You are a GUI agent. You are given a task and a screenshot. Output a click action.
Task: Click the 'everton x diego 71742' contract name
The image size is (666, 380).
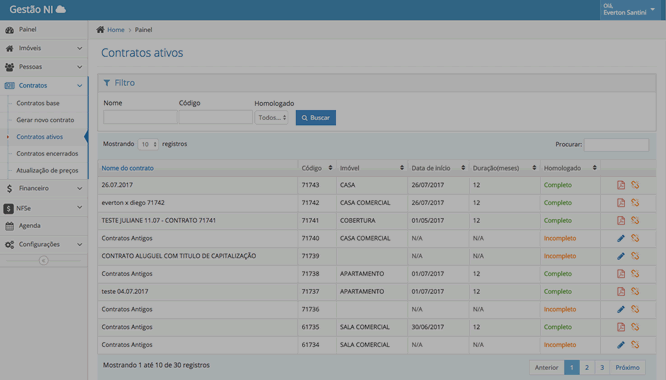(x=133, y=203)
